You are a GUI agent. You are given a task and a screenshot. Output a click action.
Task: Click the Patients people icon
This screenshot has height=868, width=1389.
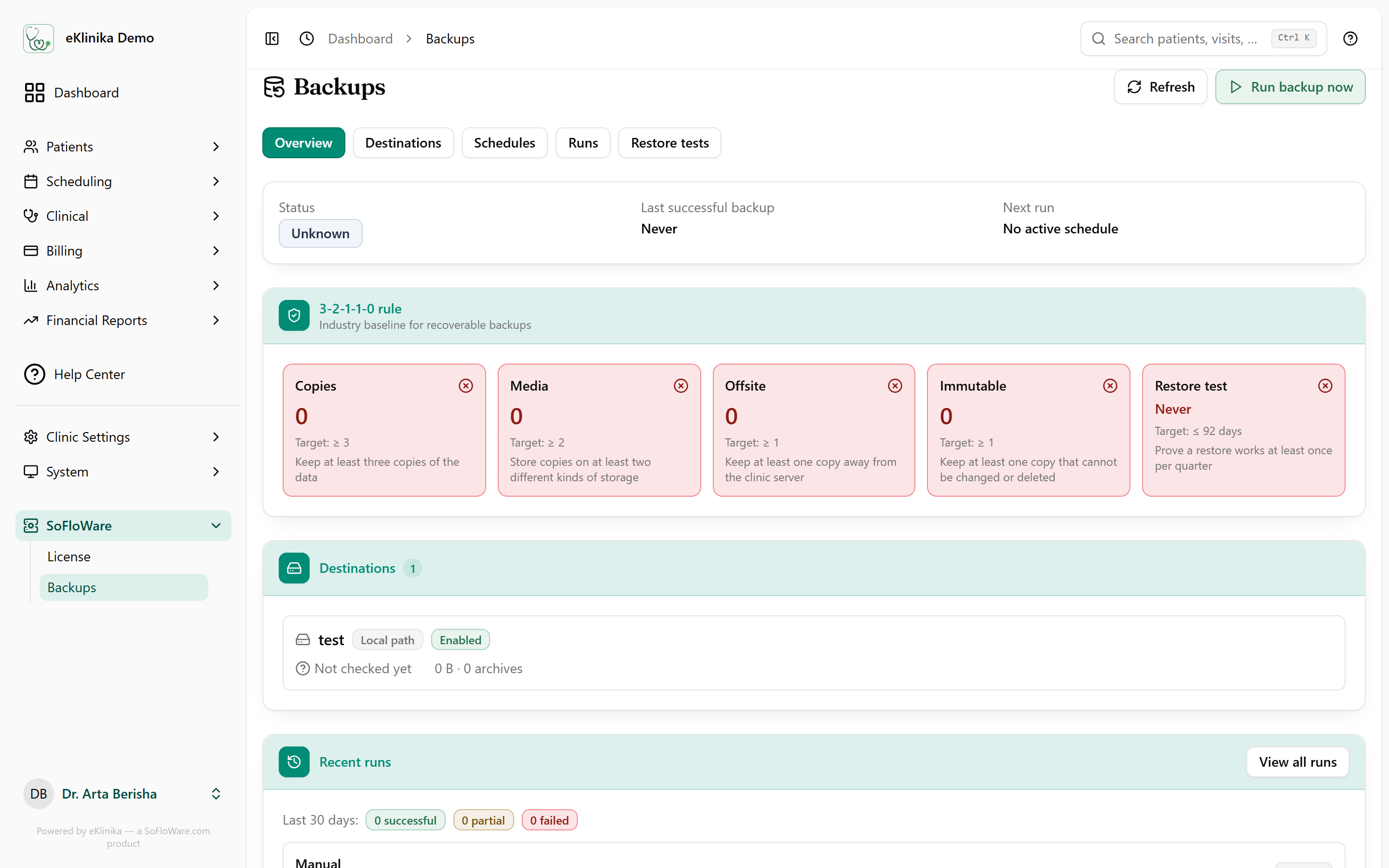pos(31,147)
